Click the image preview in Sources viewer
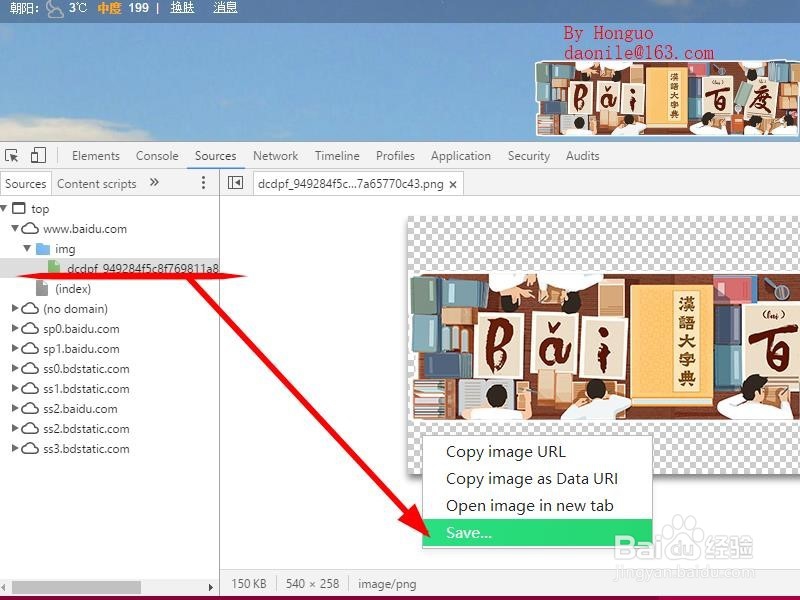Image resolution: width=800 pixels, height=600 pixels. (605, 346)
